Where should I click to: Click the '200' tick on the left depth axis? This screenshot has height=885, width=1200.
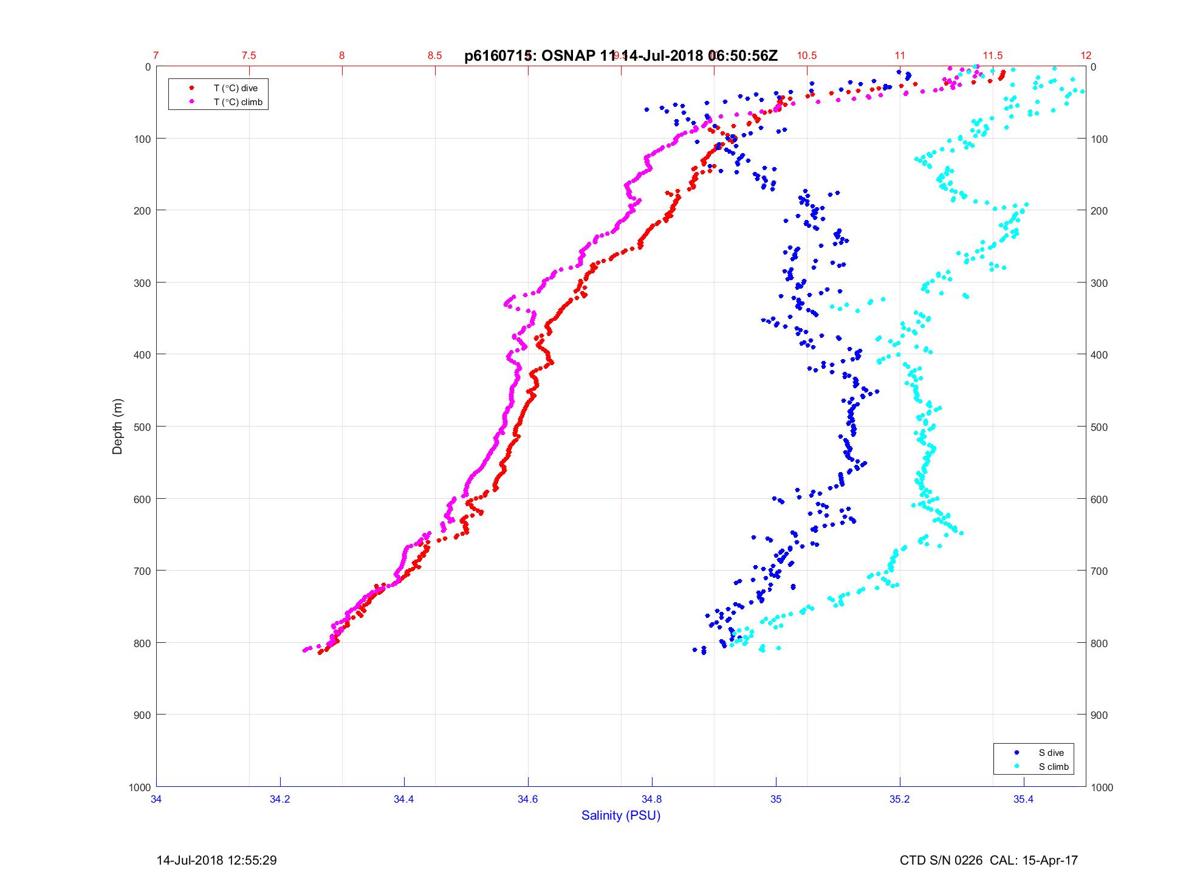pyautogui.click(x=141, y=211)
